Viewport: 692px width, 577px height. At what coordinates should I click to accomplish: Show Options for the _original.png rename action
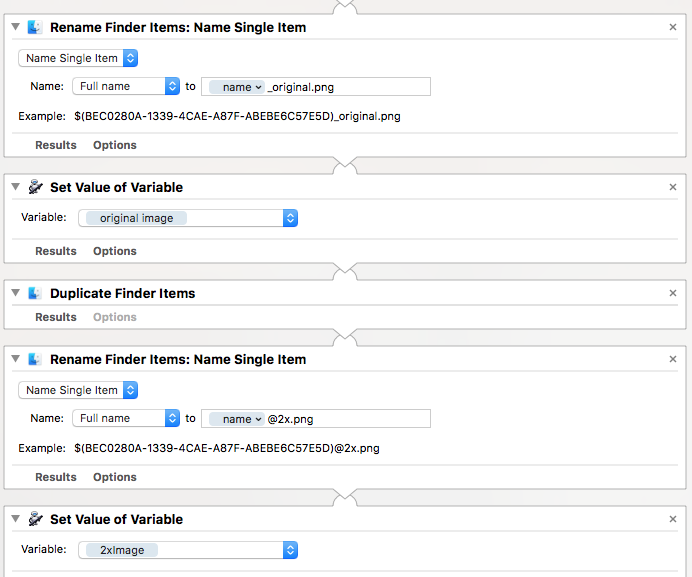click(115, 145)
